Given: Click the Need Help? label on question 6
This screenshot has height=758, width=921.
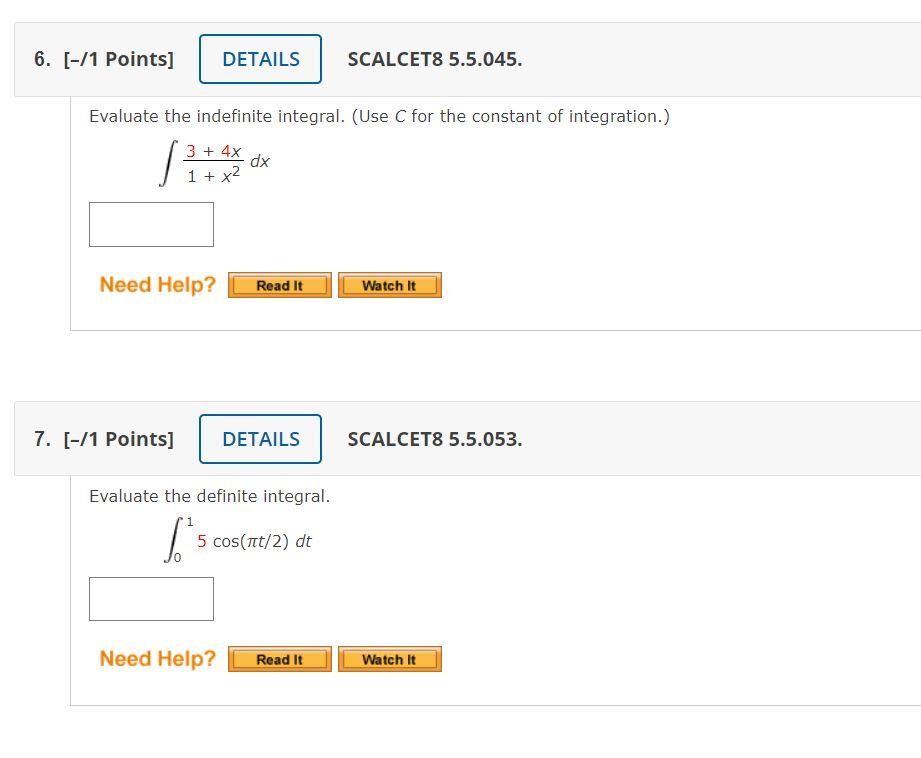Looking at the screenshot, I should pos(157,285).
